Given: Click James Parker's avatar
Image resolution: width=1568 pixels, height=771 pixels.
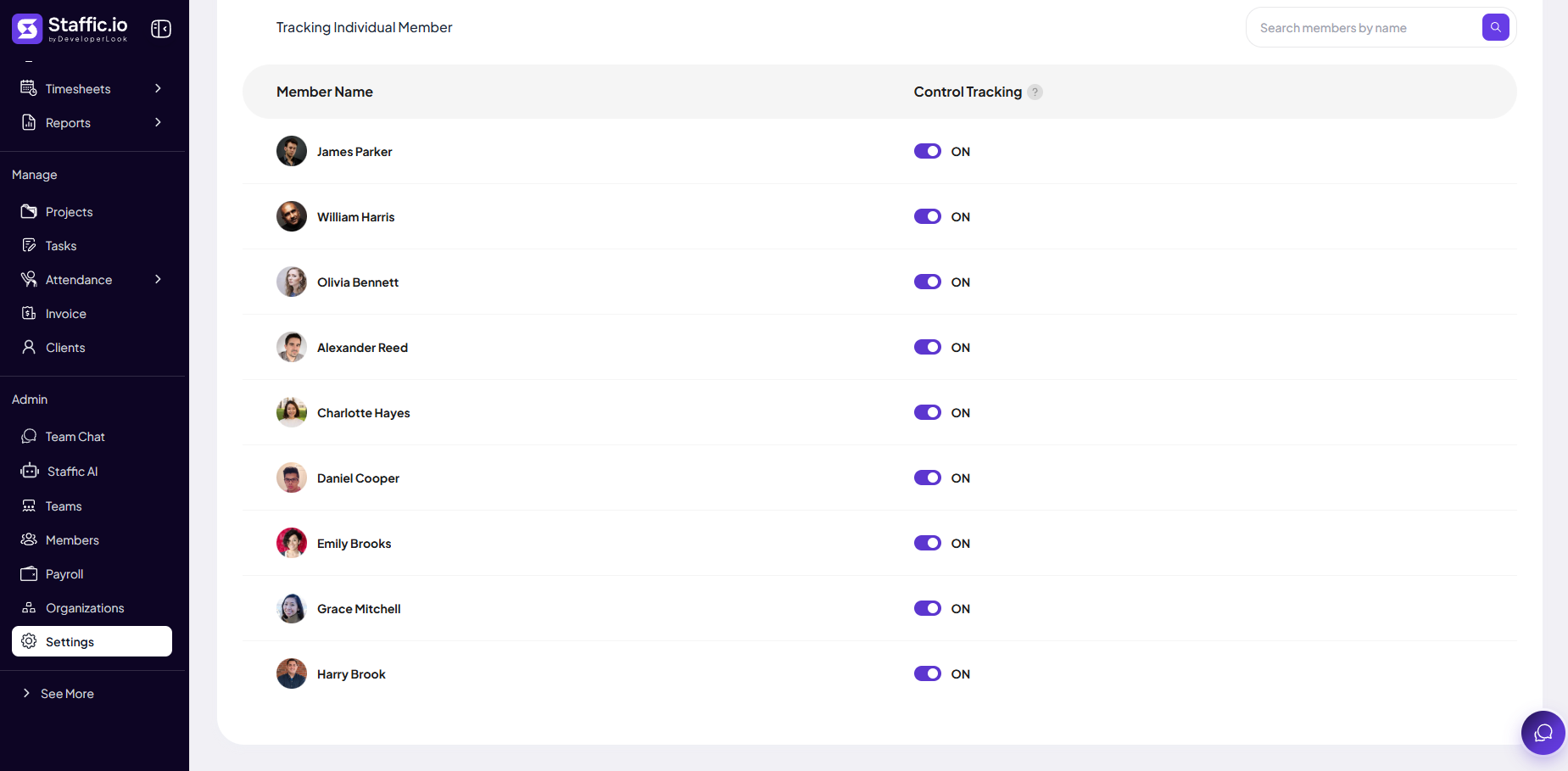Looking at the screenshot, I should (x=292, y=151).
